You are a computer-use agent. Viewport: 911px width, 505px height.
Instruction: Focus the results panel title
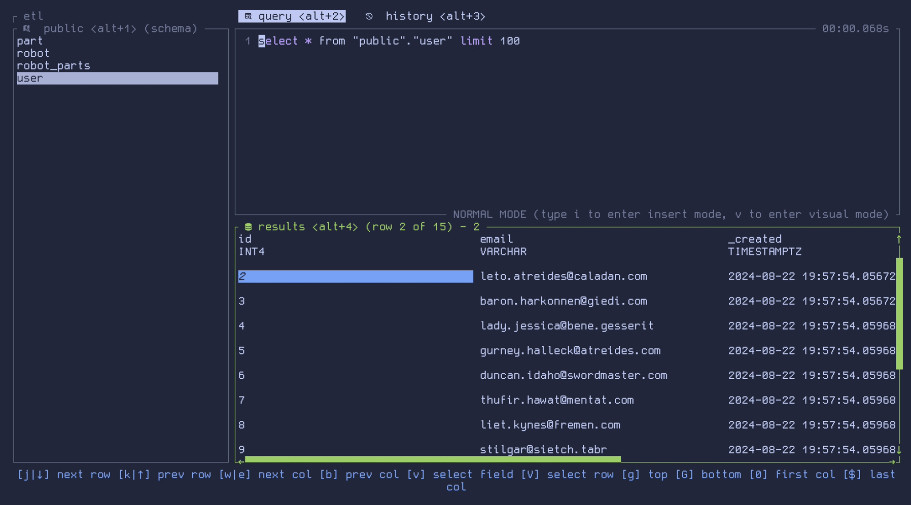click(369, 227)
